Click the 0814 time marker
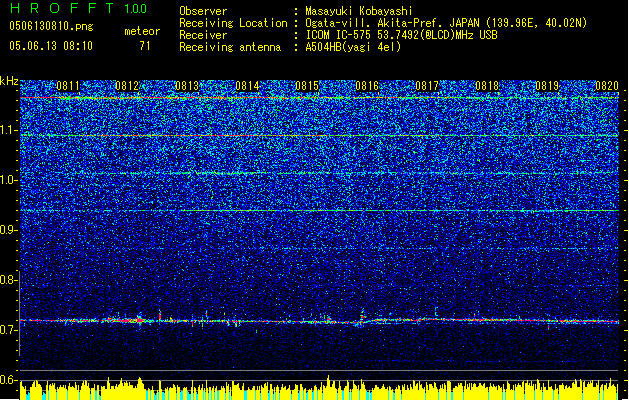Image resolution: width=629 pixels, height=400 pixels. 248,86
